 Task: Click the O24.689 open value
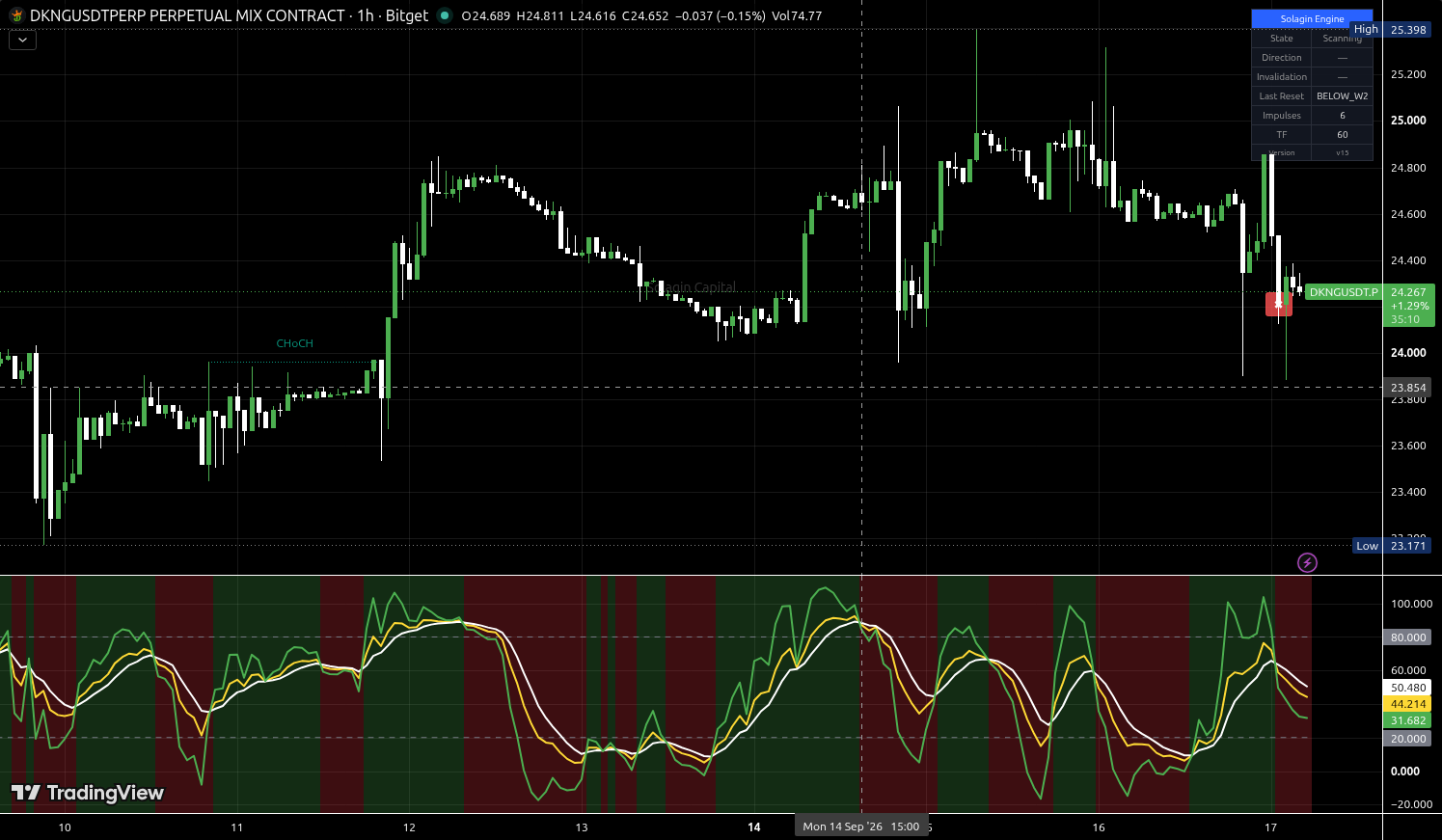point(486,15)
